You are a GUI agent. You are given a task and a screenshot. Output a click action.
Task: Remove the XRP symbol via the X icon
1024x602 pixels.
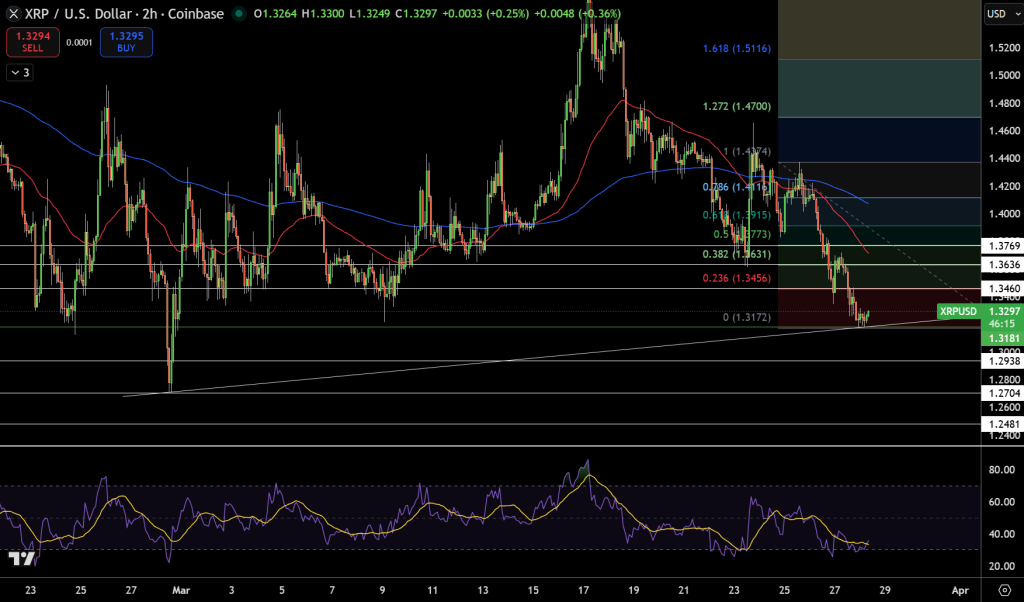pos(11,14)
